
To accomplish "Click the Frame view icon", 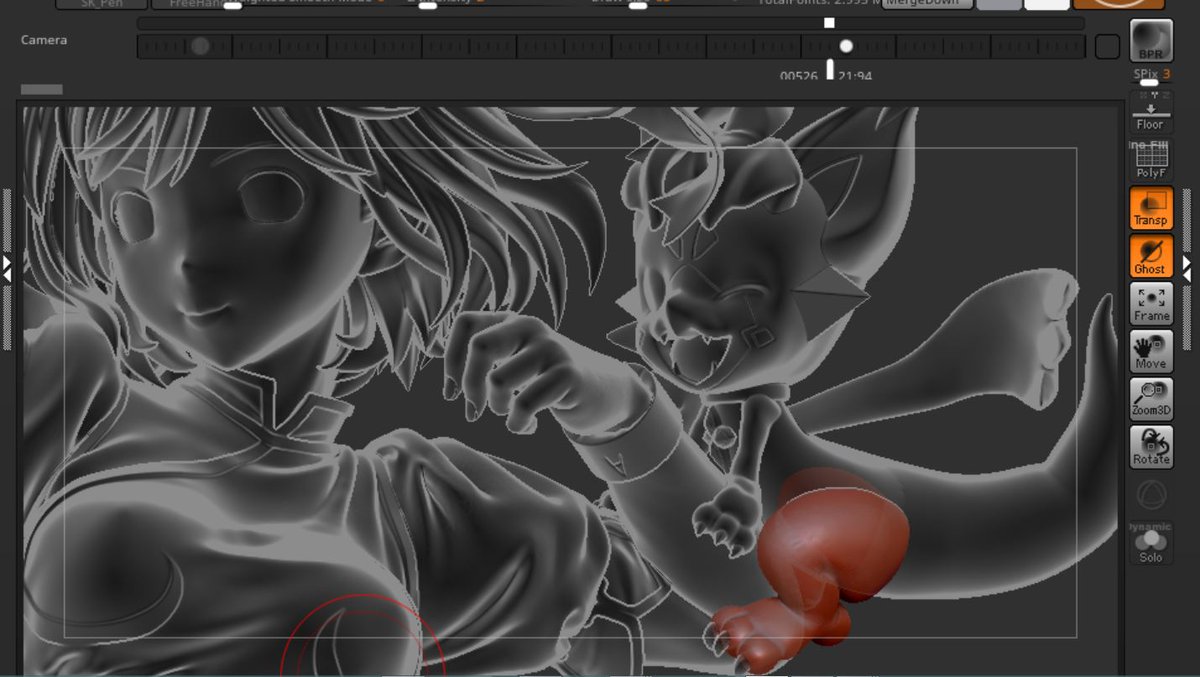I will point(1151,304).
